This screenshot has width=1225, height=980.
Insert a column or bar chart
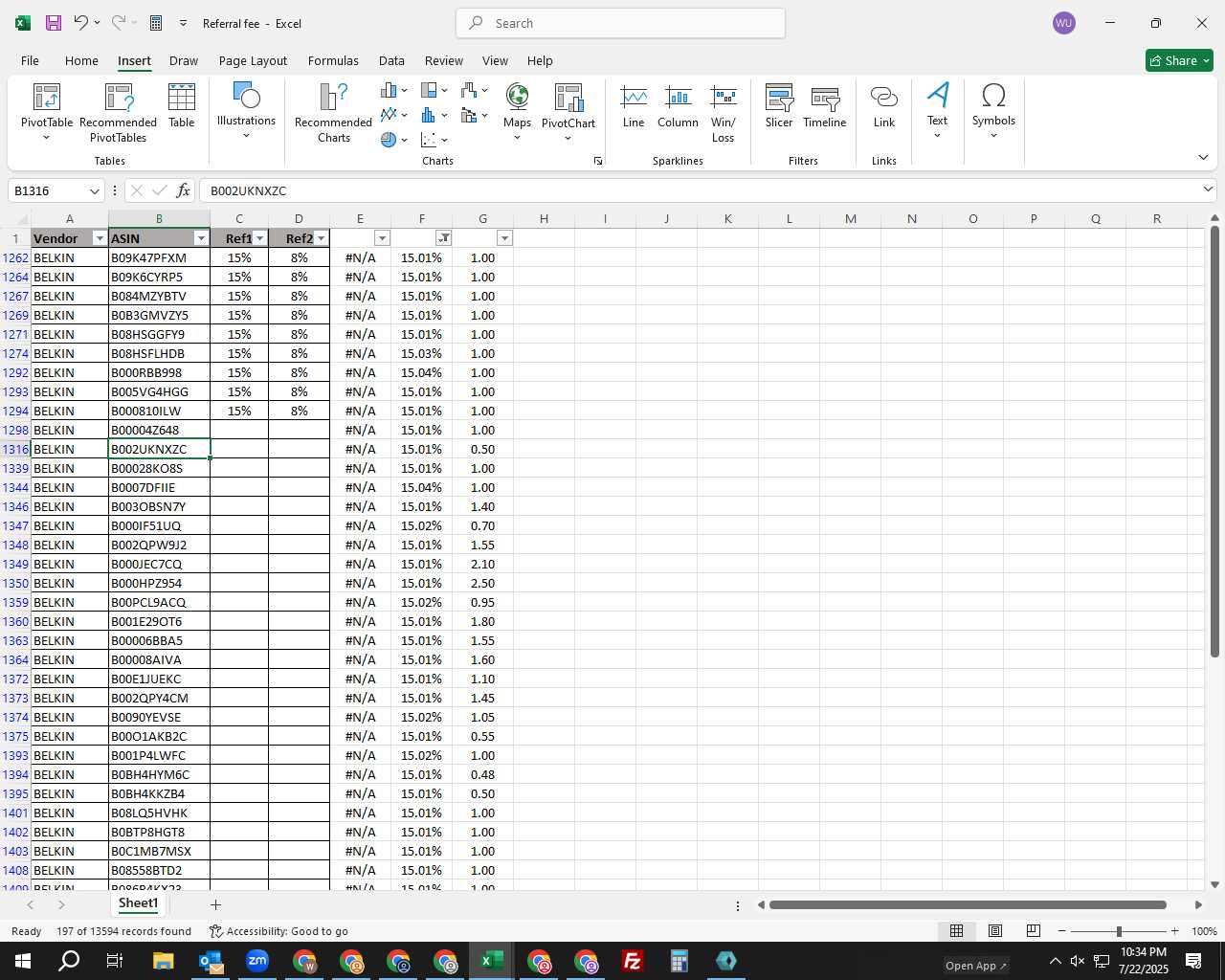[x=393, y=90]
